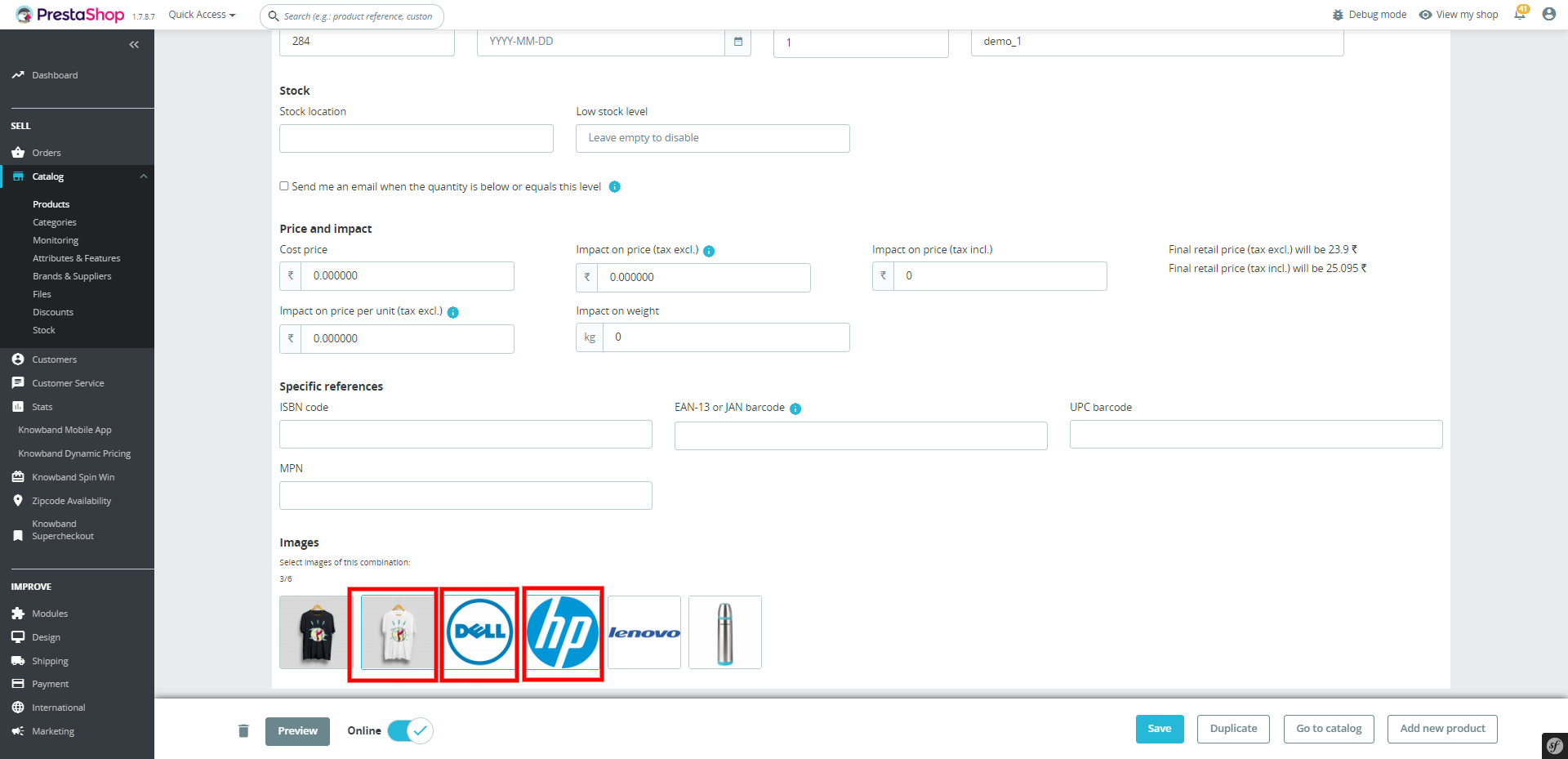Select the steel flask combination image
This screenshot has width=1568, height=759.
(725, 632)
